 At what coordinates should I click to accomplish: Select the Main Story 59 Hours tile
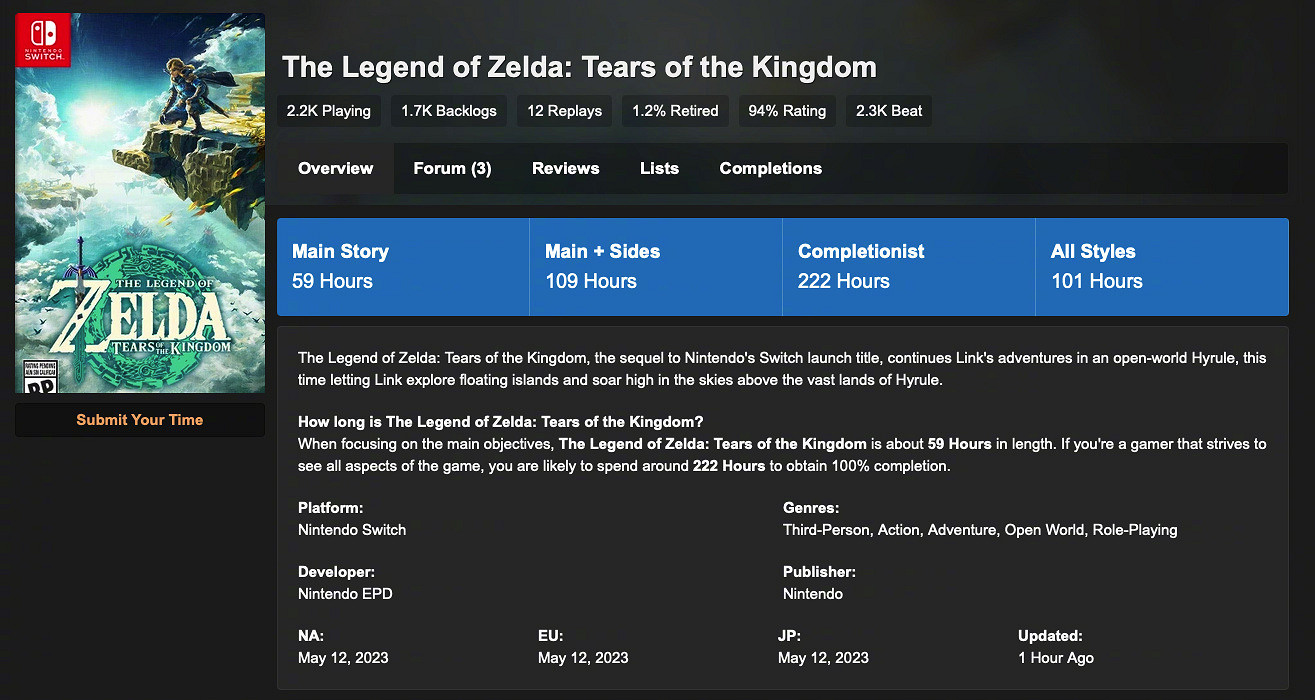pos(403,267)
